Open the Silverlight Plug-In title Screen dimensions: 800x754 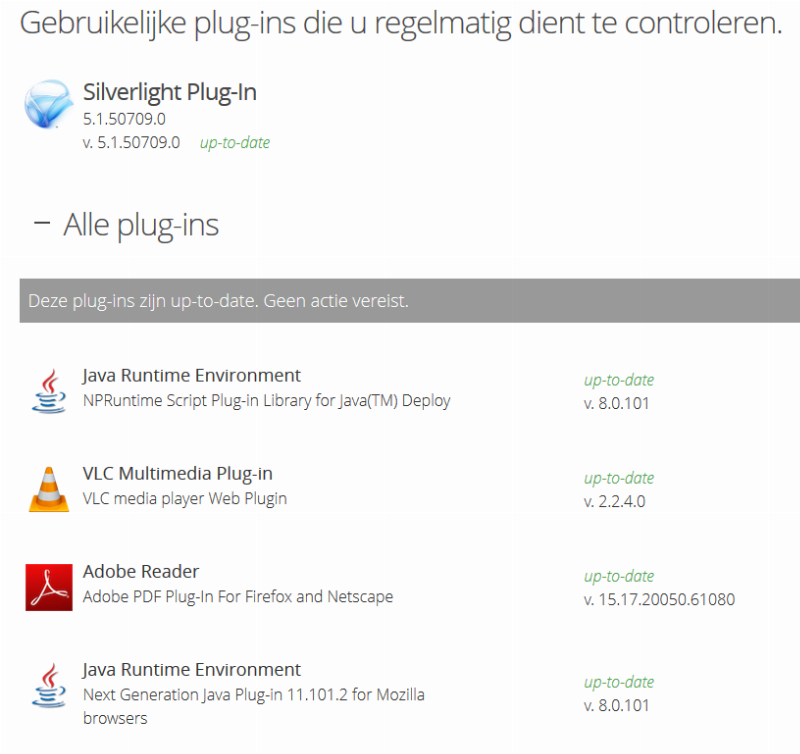pos(169,93)
